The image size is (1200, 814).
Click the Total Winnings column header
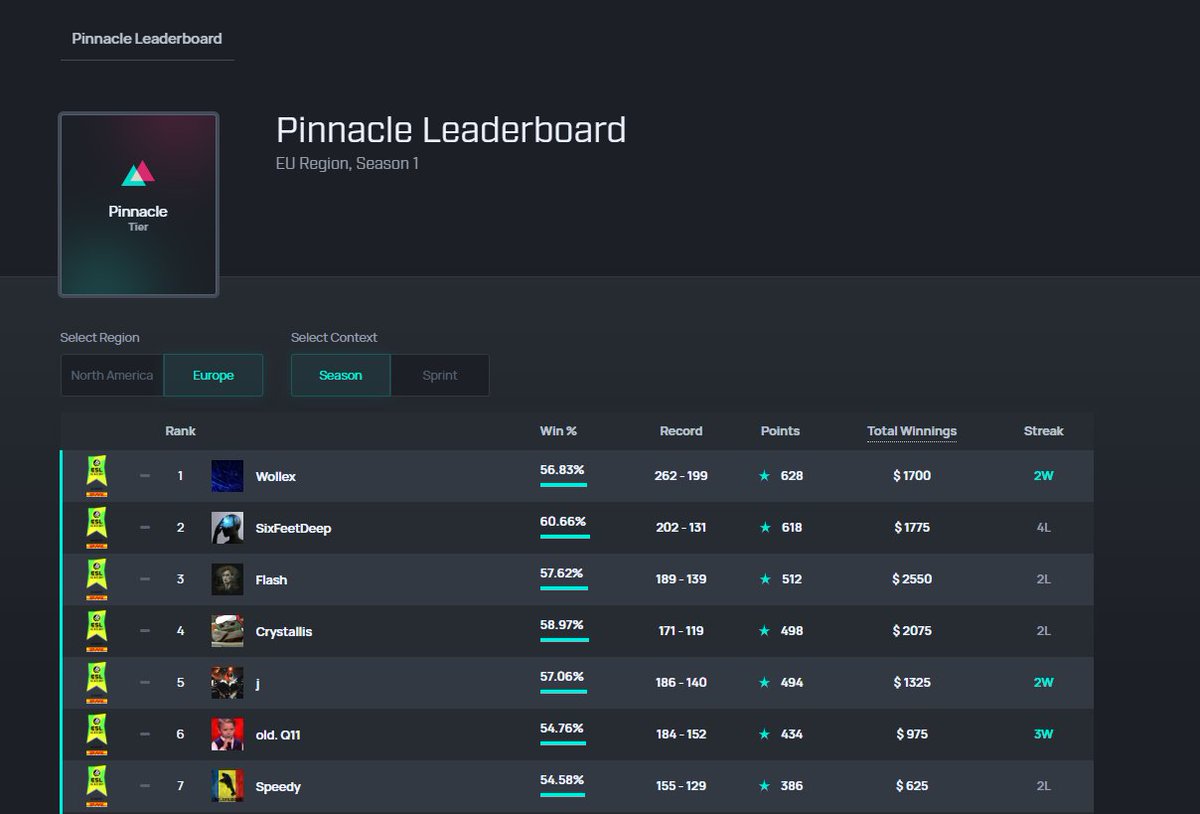[912, 431]
